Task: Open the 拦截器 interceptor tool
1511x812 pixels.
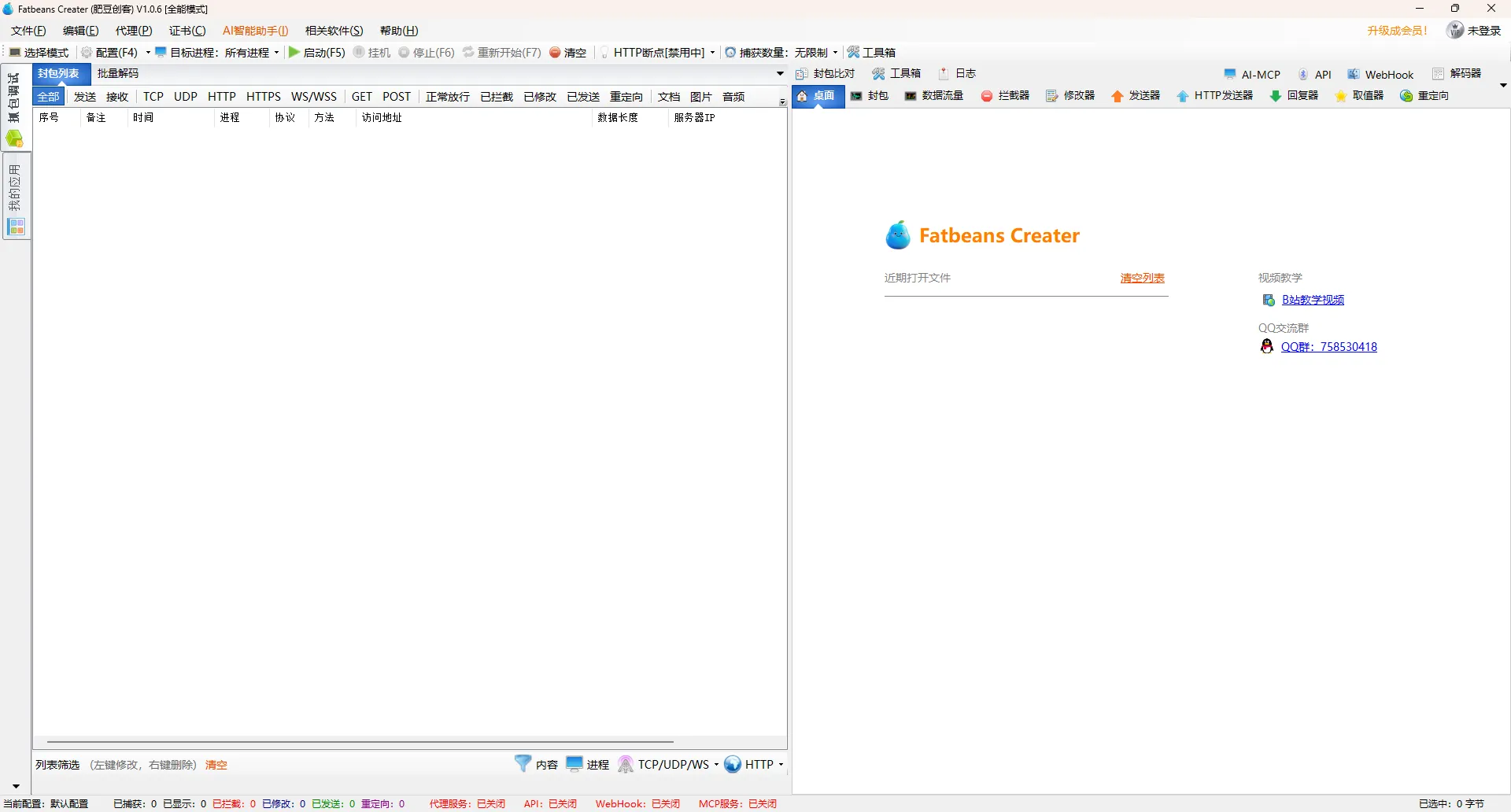Action: [1005, 96]
